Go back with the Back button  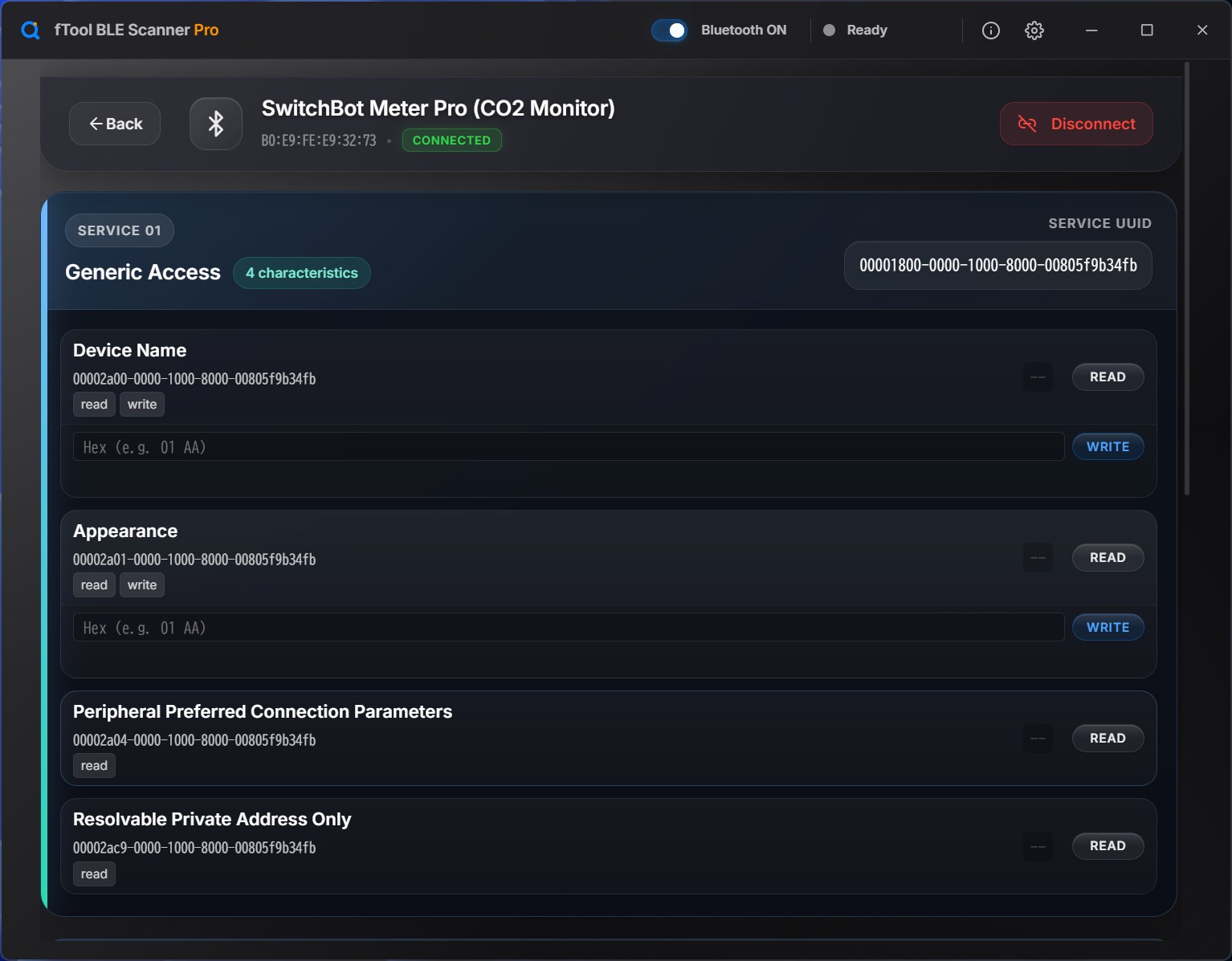coord(115,124)
